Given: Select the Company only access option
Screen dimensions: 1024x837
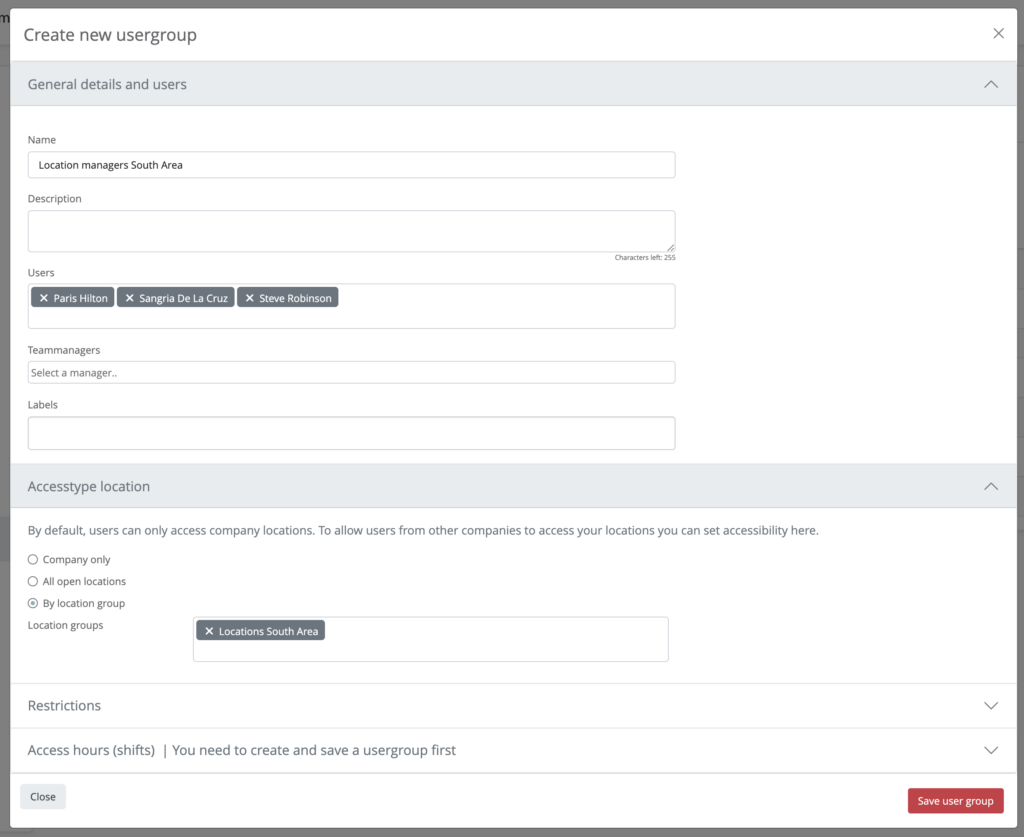Looking at the screenshot, I should pos(31,559).
